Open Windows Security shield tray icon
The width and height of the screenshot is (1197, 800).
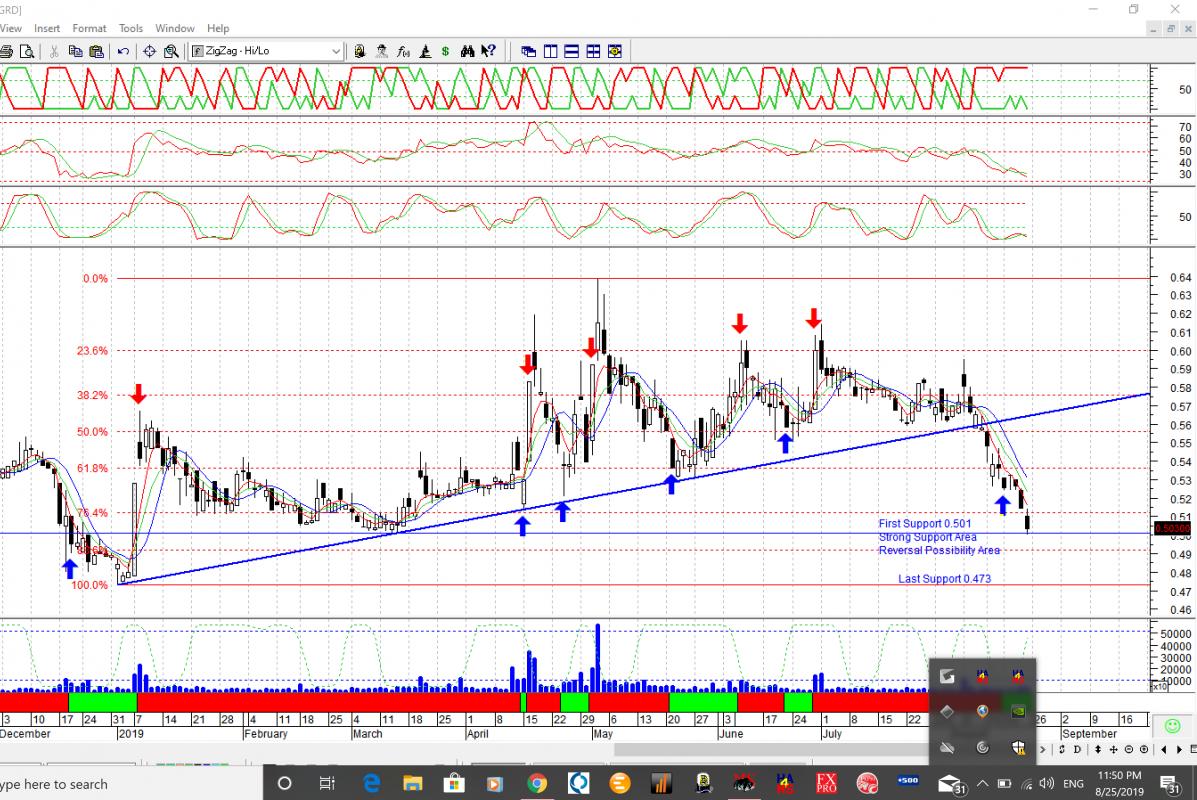click(1018, 747)
